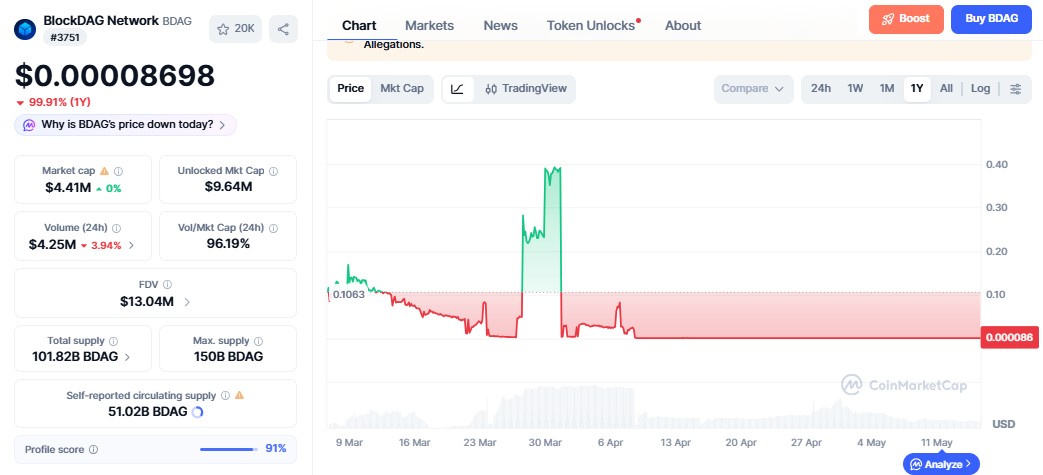Open FDV info icon
Screen dimensions: 1043x475
click(168, 285)
